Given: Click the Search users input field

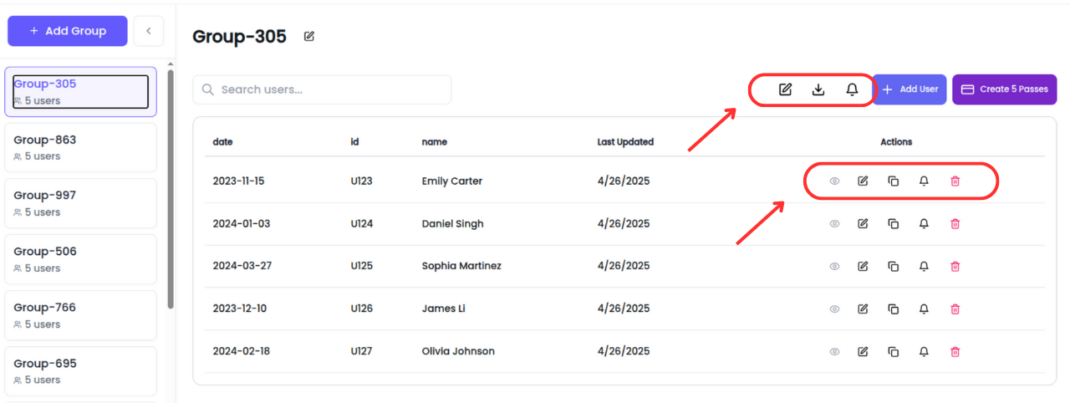Looking at the screenshot, I should point(322,89).
